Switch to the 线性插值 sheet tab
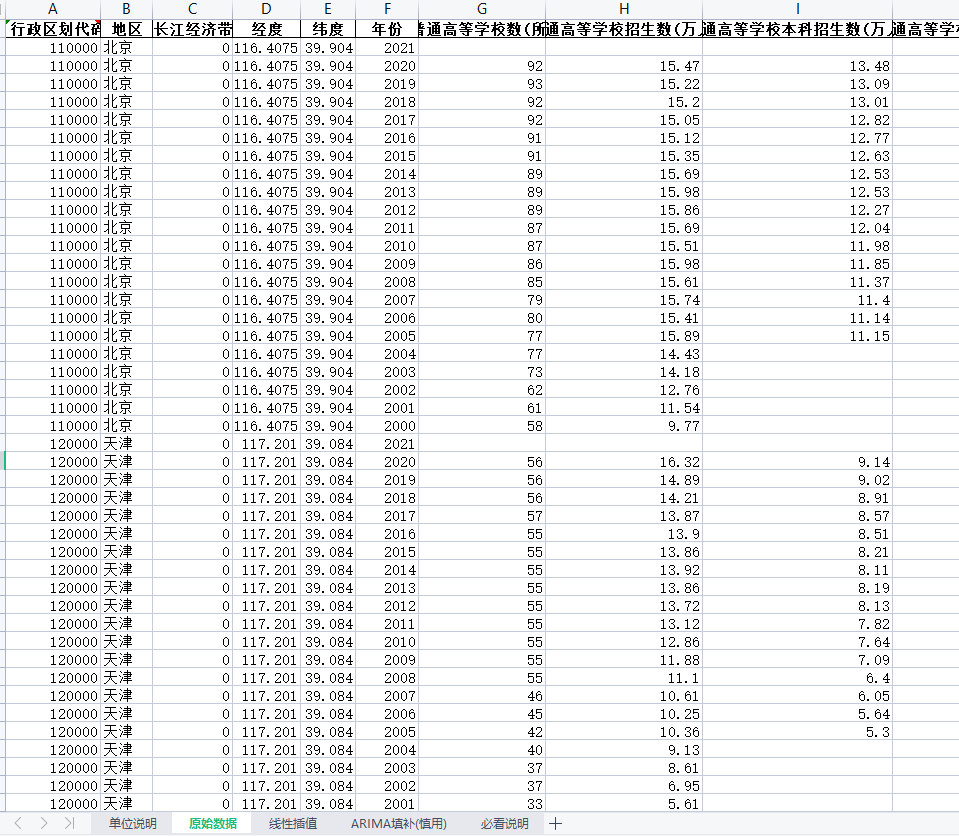The height and width of the screenshot is (836, 959). [293, 824]
